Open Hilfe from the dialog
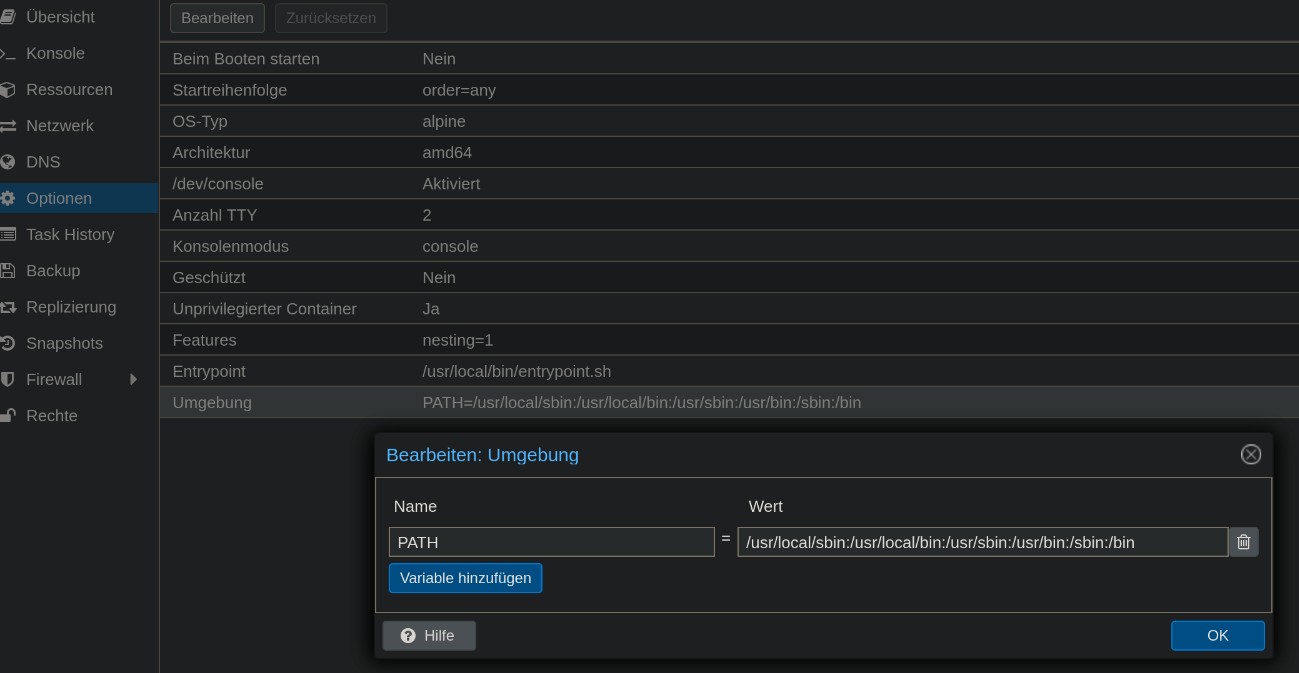The width and height of the screenshot is (1299, 673). tap(429, 636)
